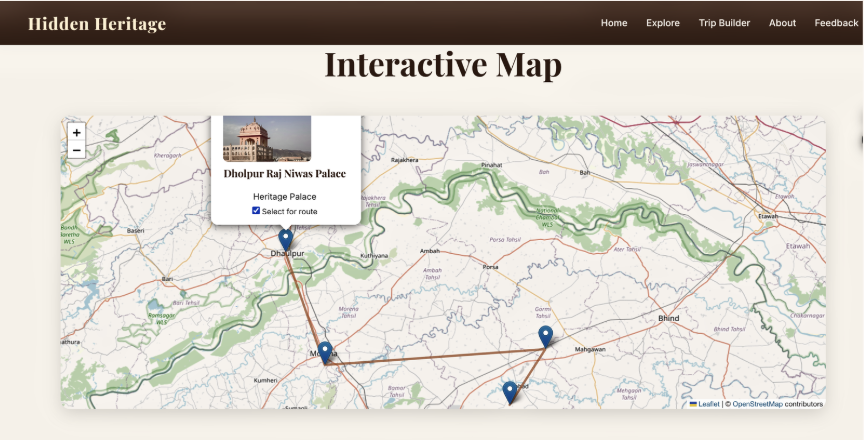864x440 pixels.
Task: Click the Pinahat label on map
Action: click(x=492, y=165)
